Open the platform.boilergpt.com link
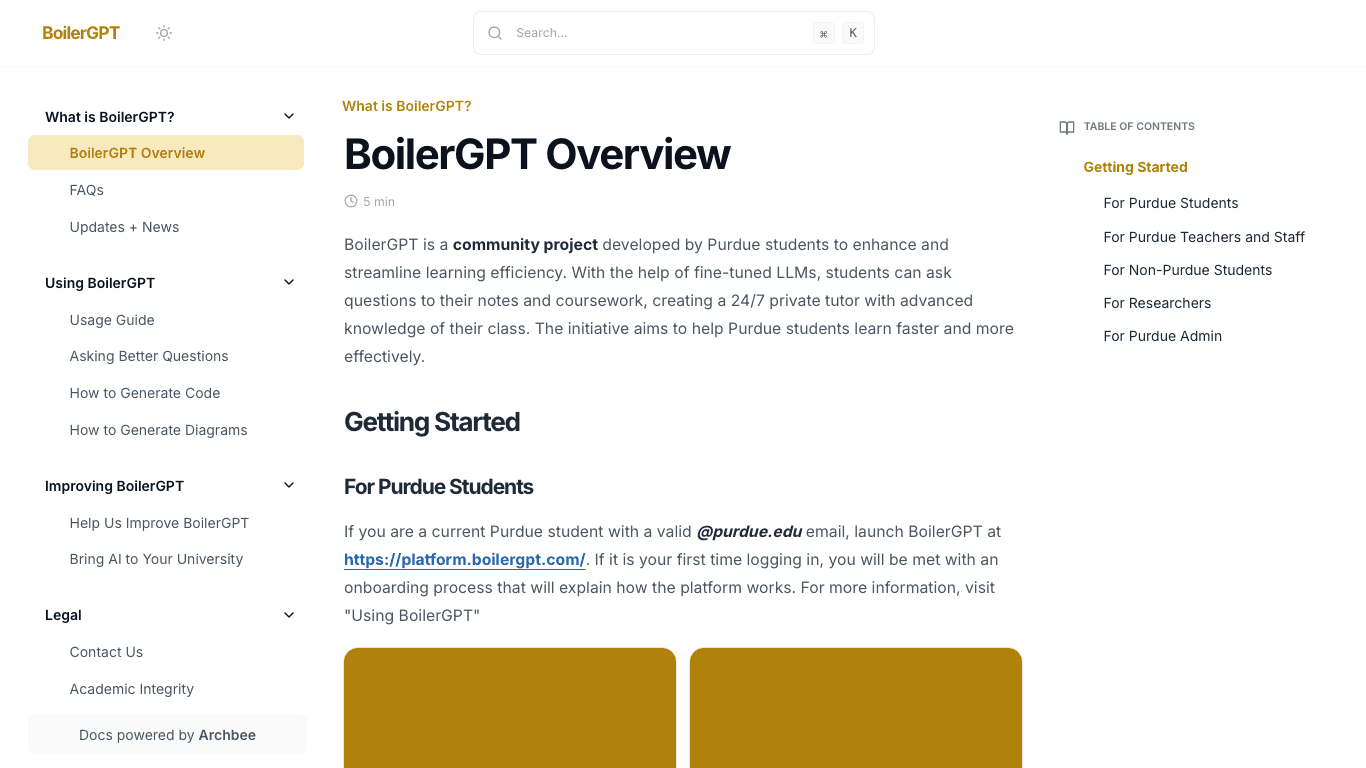 pyautogui.click(x=464, y=559)
